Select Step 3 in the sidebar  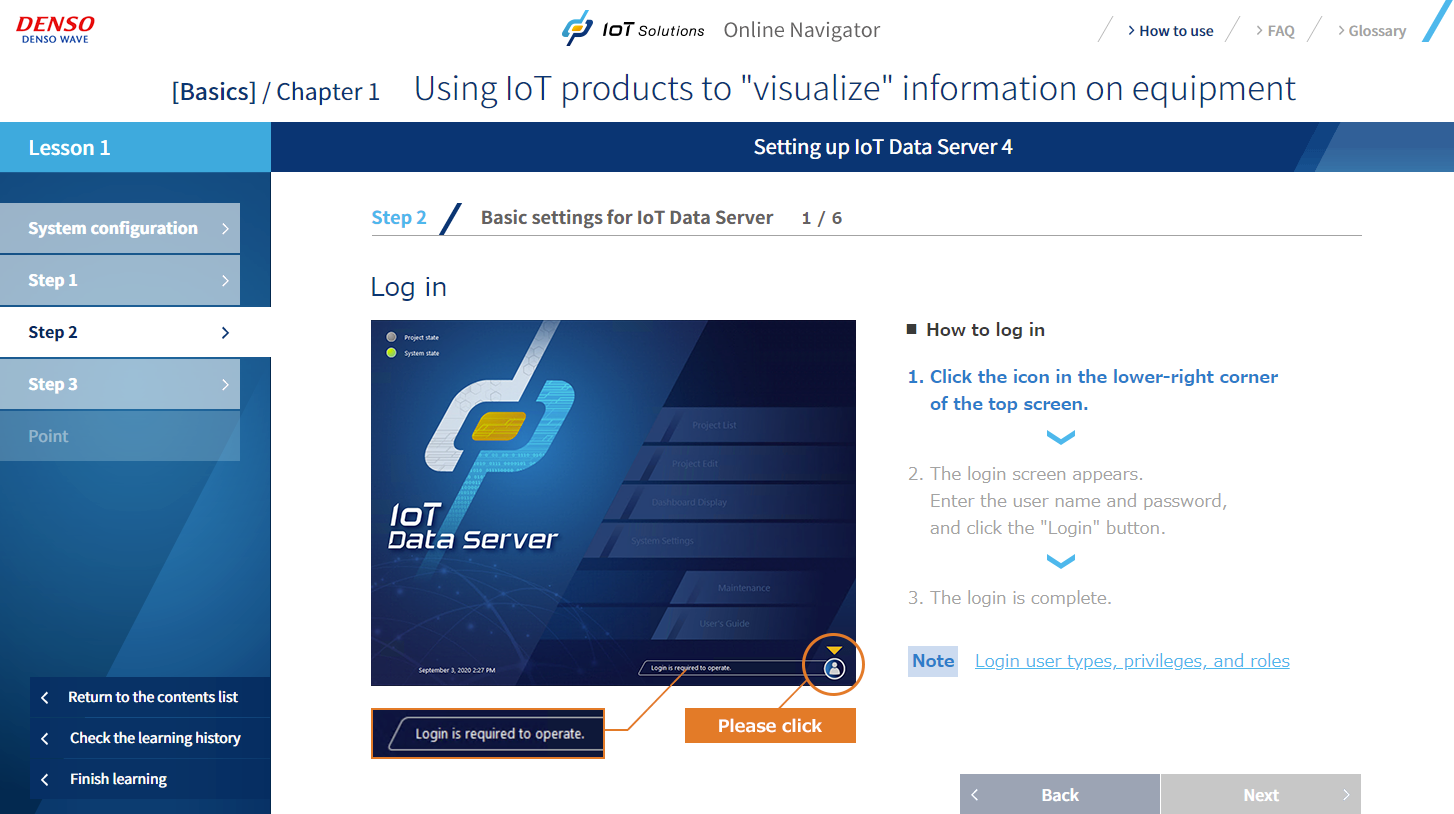[x=120, y=384]
